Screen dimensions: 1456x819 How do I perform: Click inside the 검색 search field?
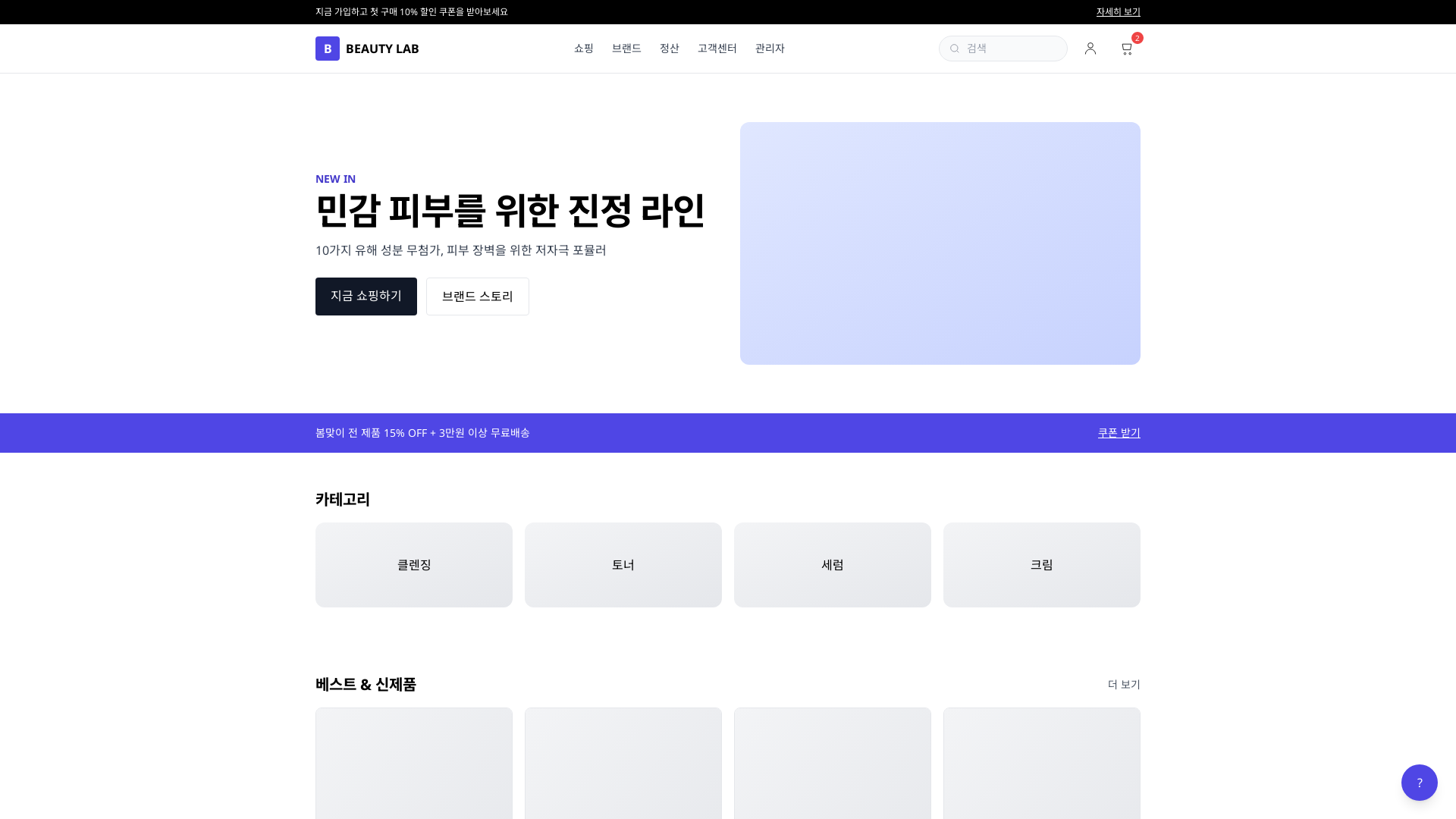tap(1003, 48)
